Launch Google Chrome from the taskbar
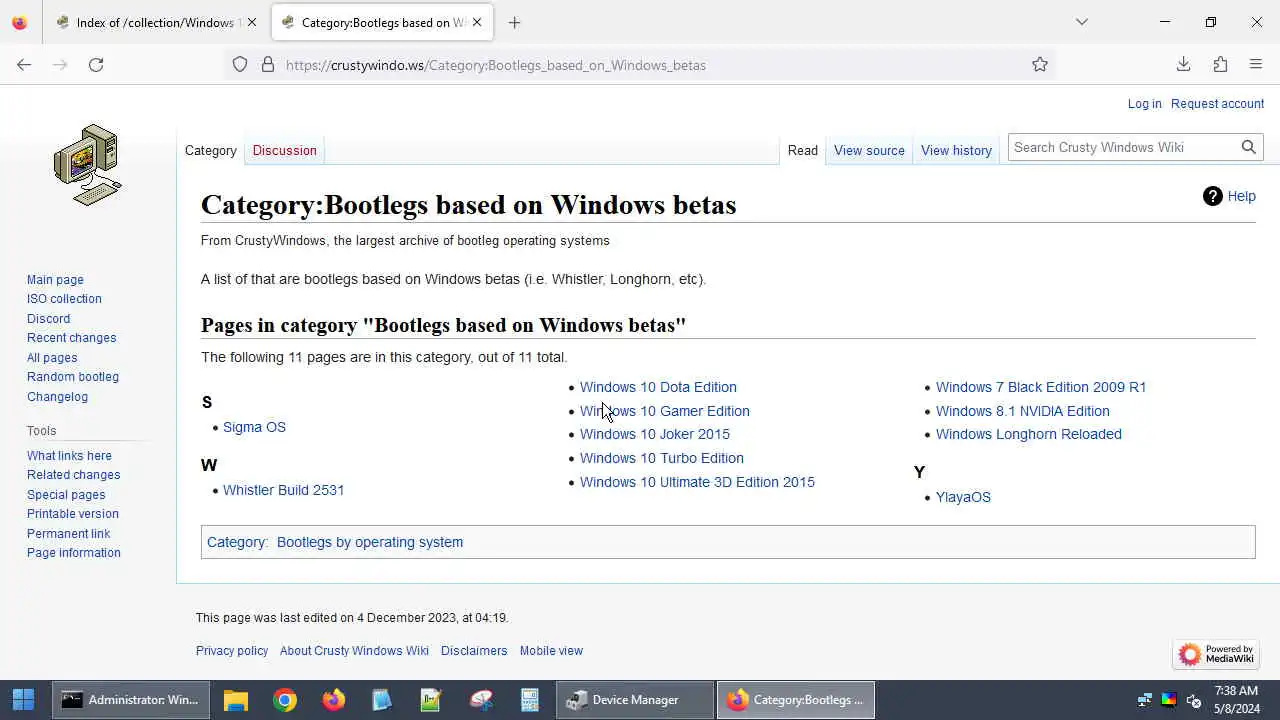The image size is (1280, 720). coord(285,700)
